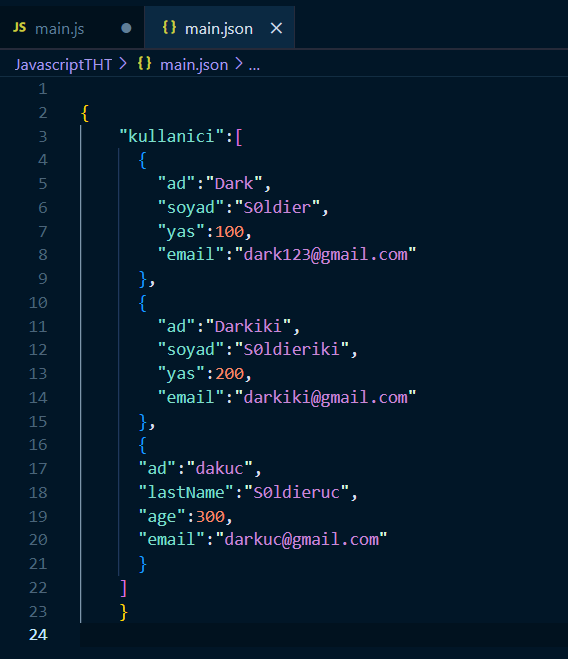Click the blue closing brace on line 9
Screen dimensions: 568x659
tap(143, 279)
